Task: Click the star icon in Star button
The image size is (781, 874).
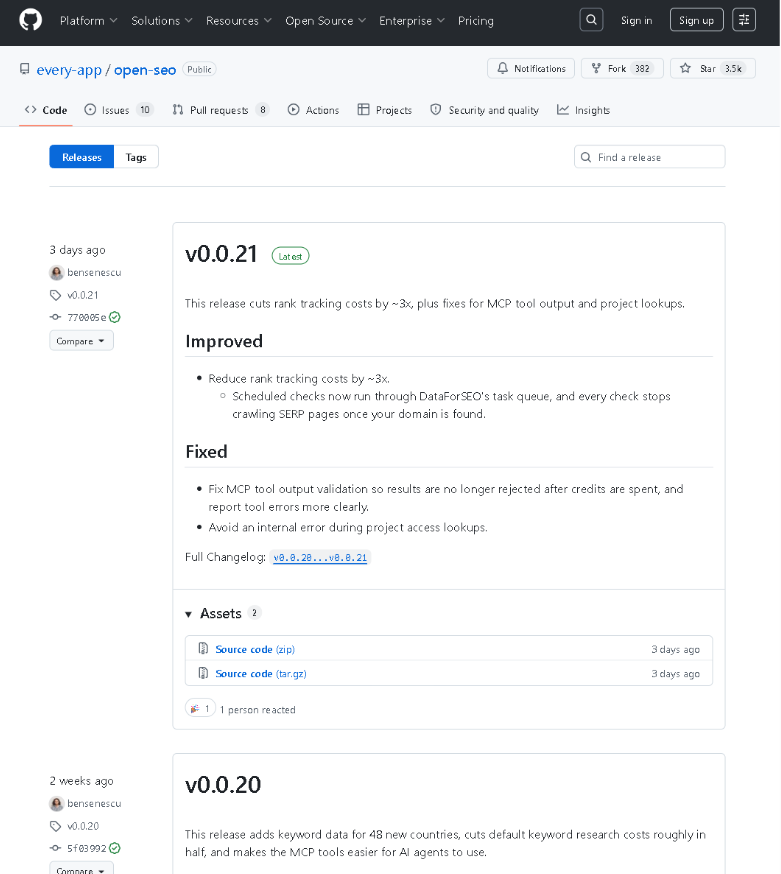Action: coord(685,68)
